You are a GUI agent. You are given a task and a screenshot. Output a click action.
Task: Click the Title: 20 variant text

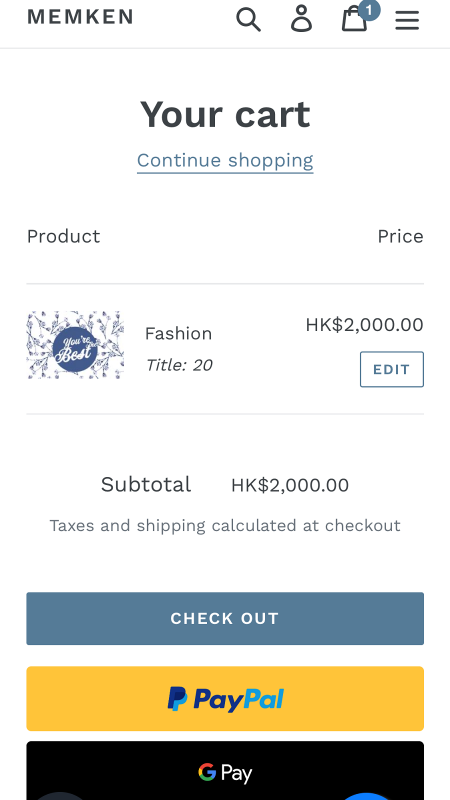tap(179, 365)
